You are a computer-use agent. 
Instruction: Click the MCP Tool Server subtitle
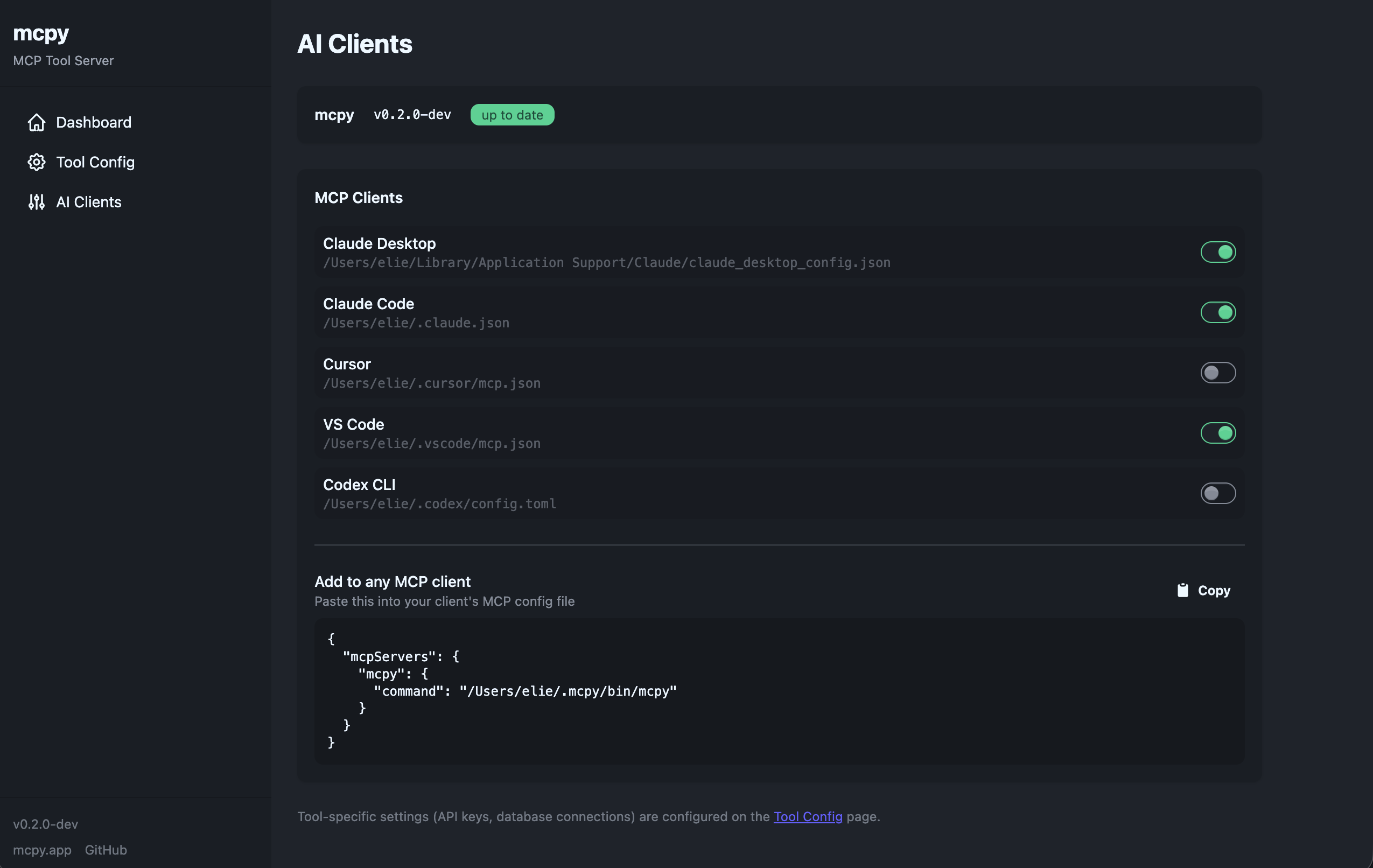[x=62, y=60]
